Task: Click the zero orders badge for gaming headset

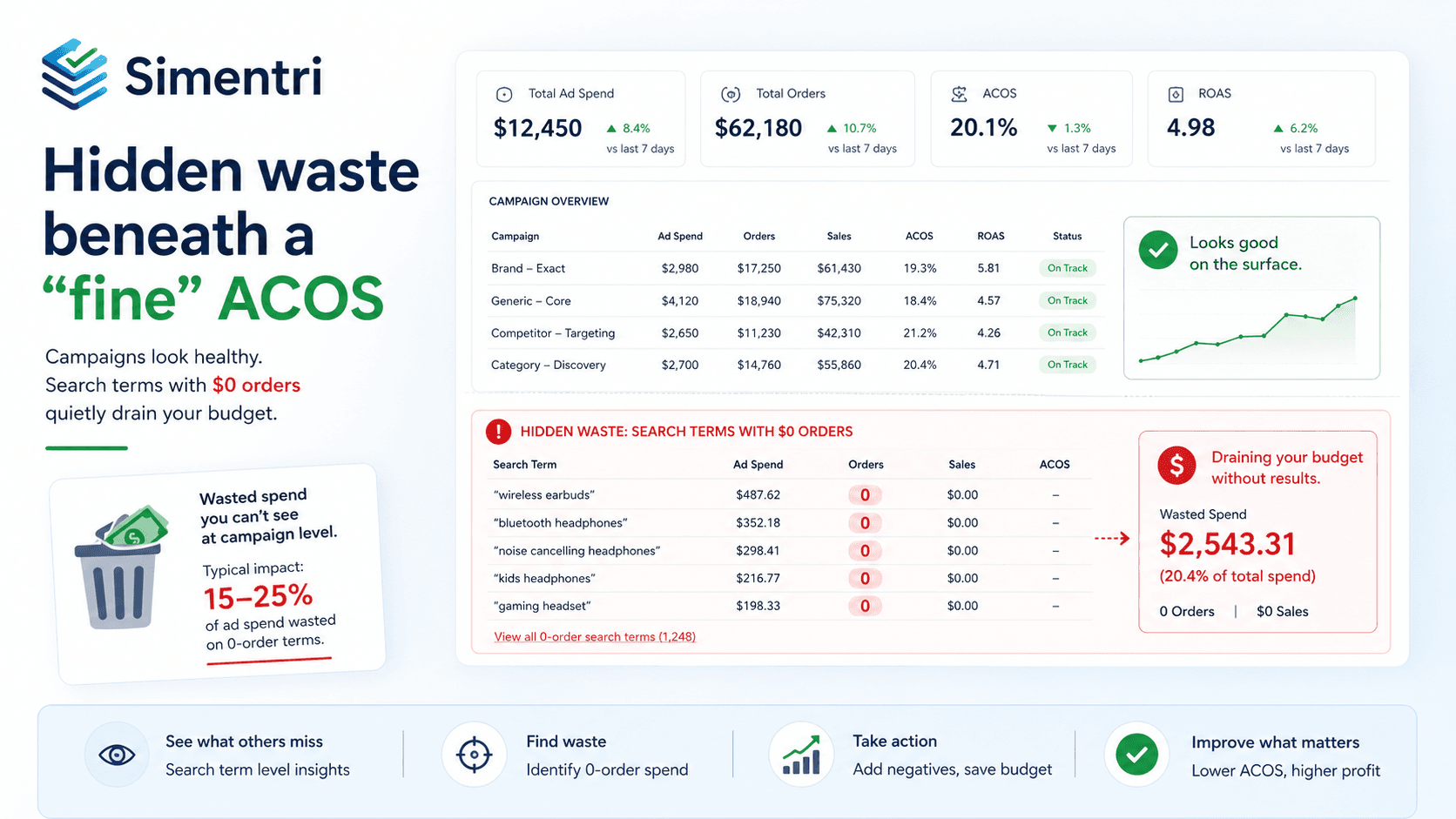Action: pos(865,606)
